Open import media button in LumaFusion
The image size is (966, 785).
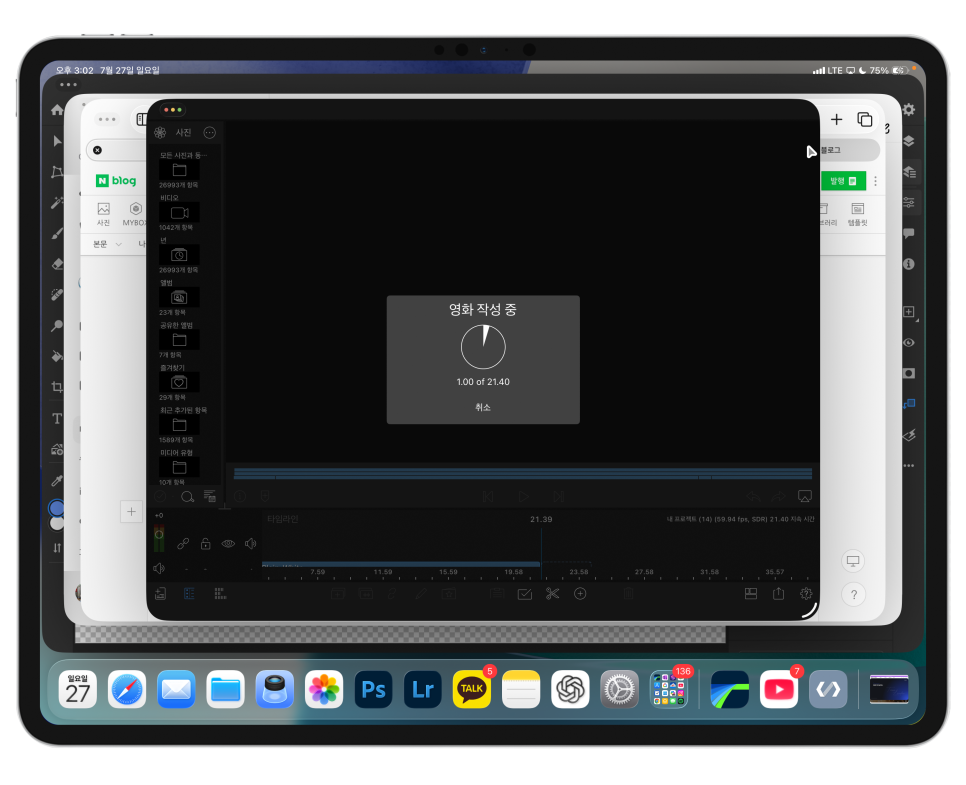click(160, 593)
